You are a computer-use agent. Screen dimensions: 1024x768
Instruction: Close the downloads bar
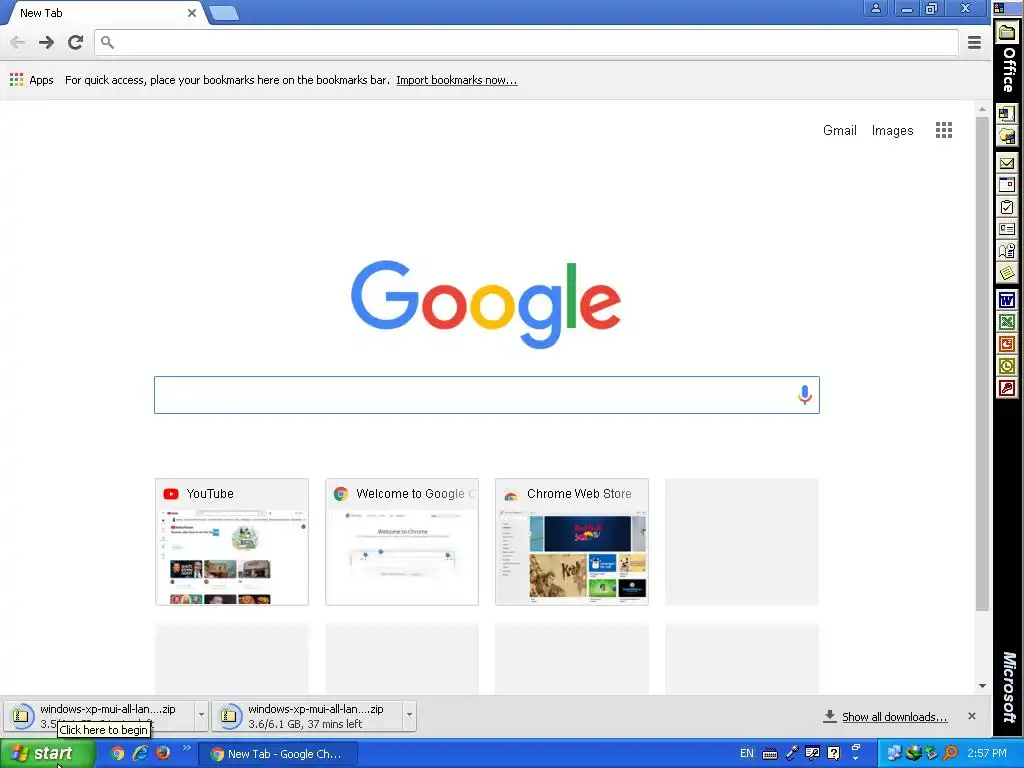(x=971, y=716)
